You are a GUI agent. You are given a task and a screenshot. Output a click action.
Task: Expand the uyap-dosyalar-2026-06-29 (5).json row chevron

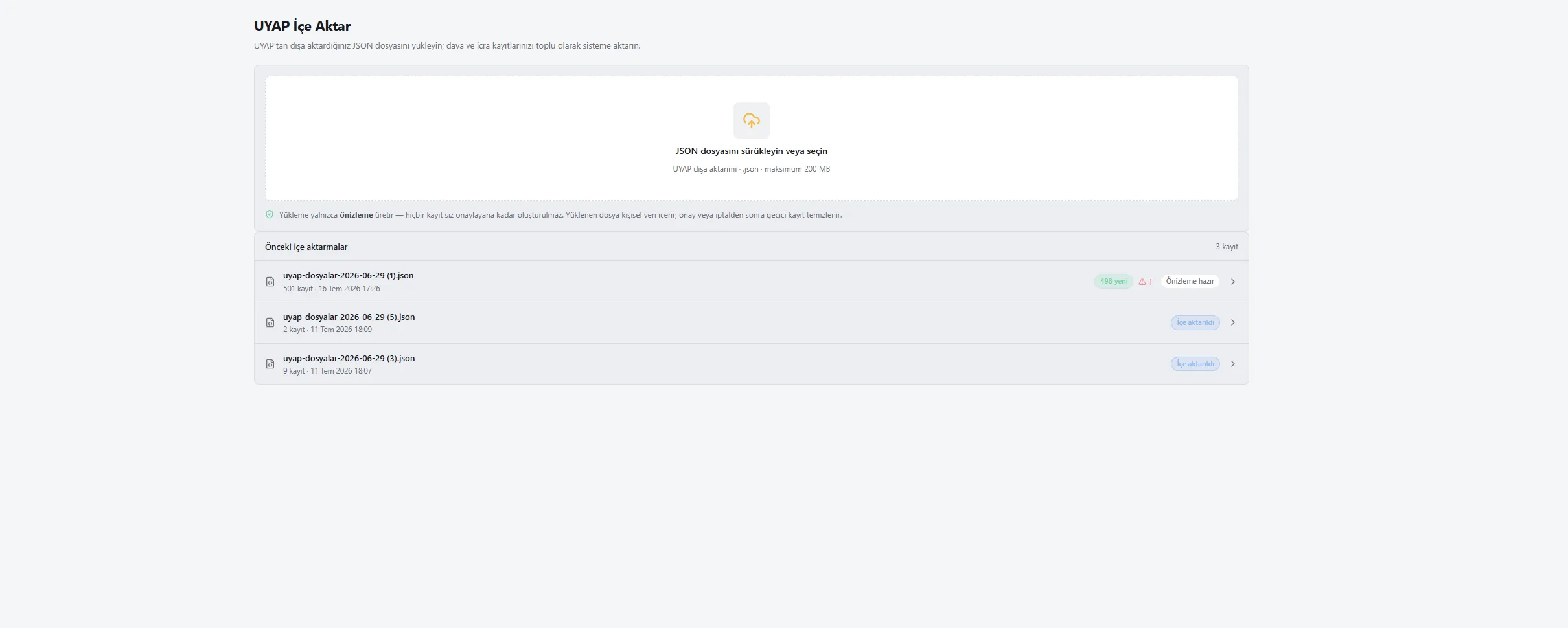[1233, 322]
